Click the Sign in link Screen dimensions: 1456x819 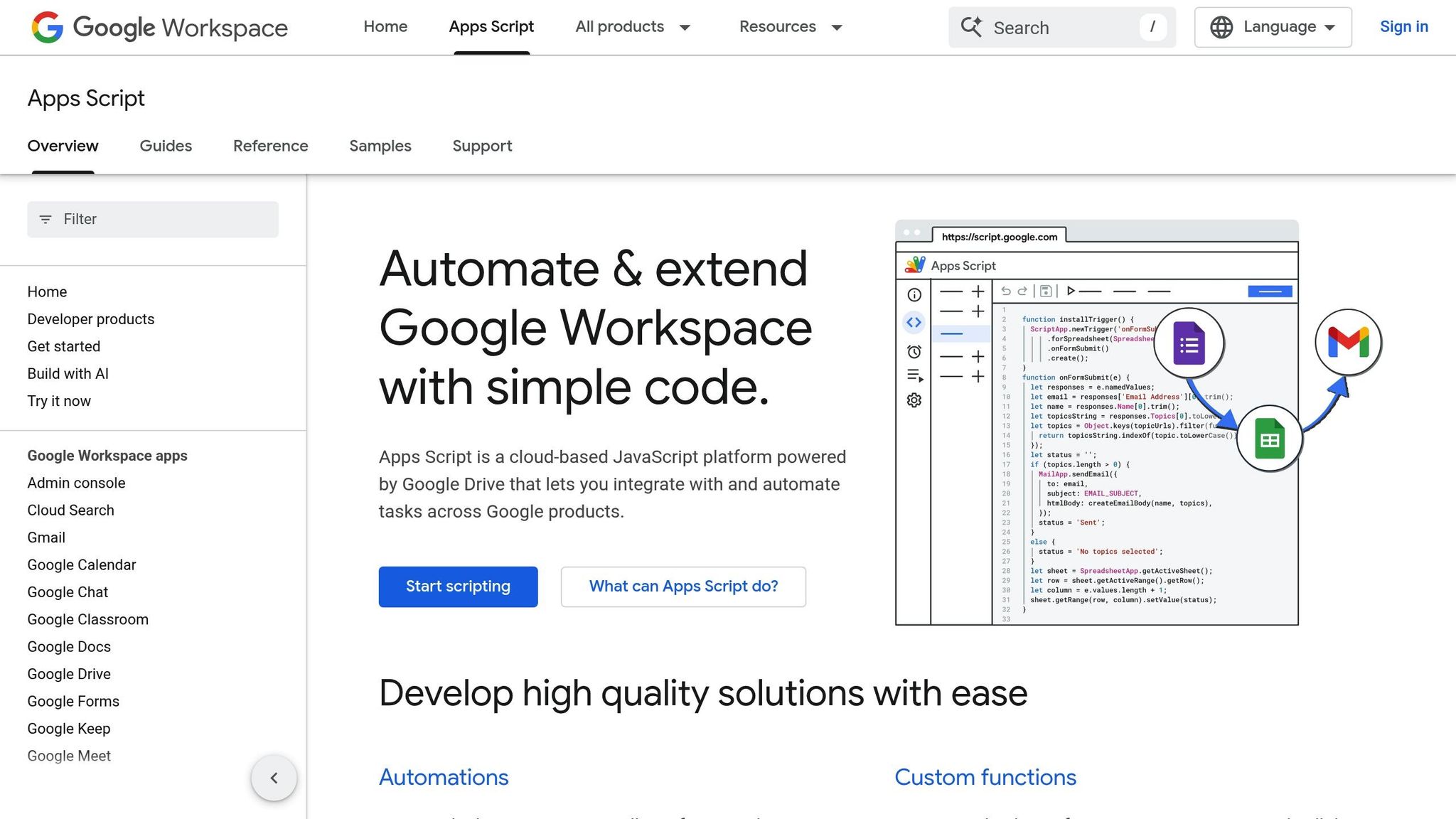click(1404, 27)
